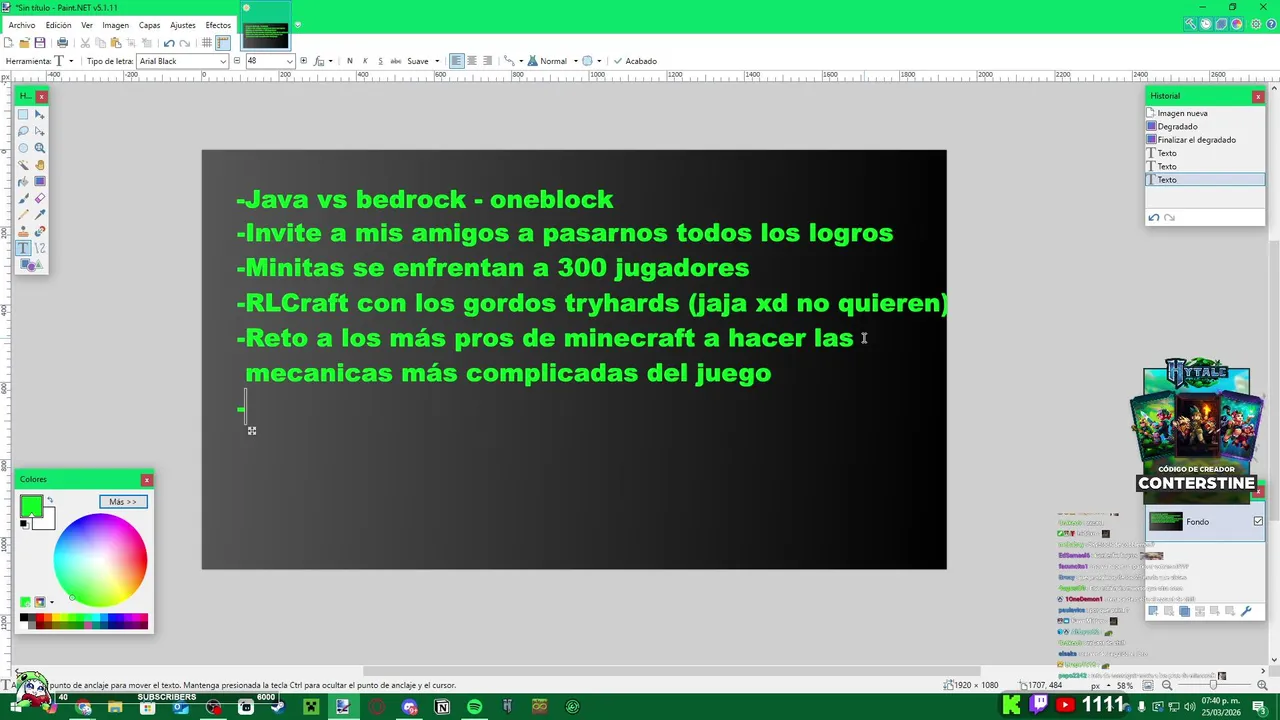Click the primary green color swatch
This screenshot has height=720, width=1280.
coord(30,506)
